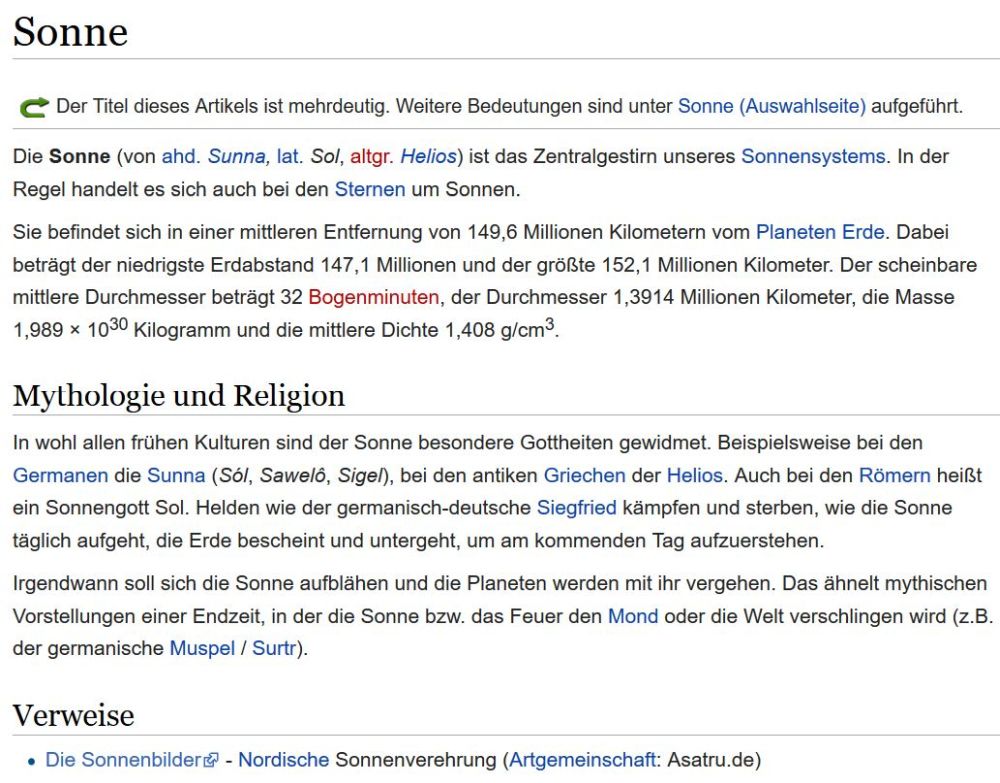Click the italic name Sawelô
This screenshot has width=1000, height=783.
coord(293,476)
